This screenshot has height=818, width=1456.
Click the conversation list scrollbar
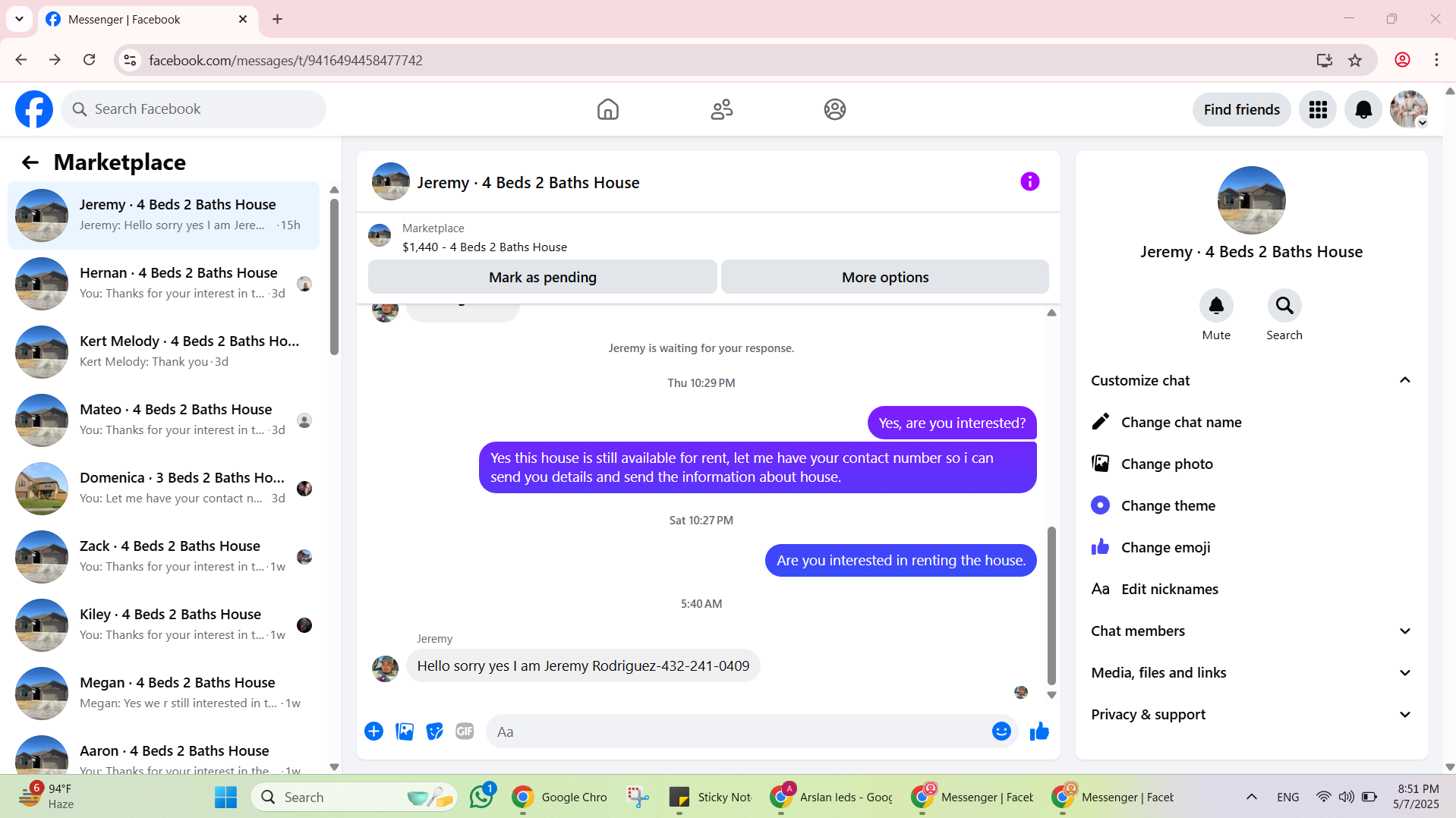(334, 276)
